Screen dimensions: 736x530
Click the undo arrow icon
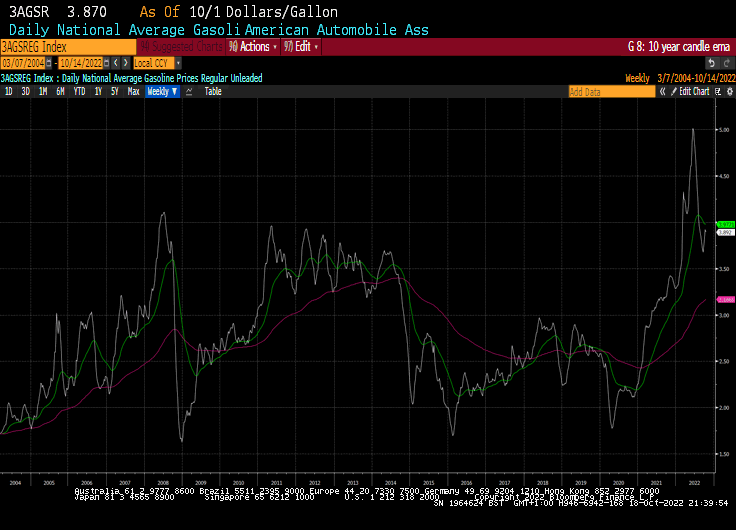[x=710, y=62]
